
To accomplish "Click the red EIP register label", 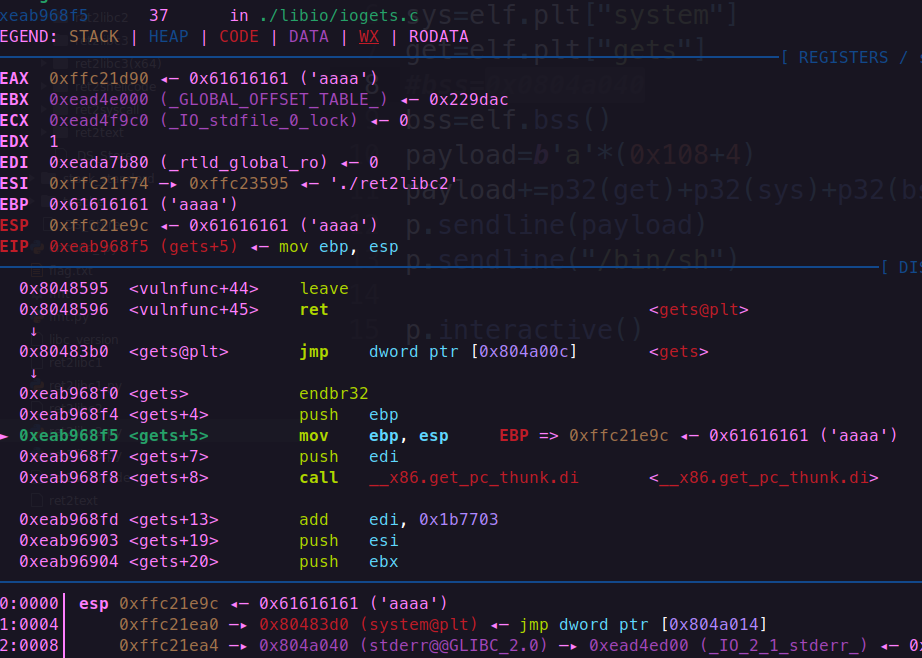I will (x=14, y=247).
